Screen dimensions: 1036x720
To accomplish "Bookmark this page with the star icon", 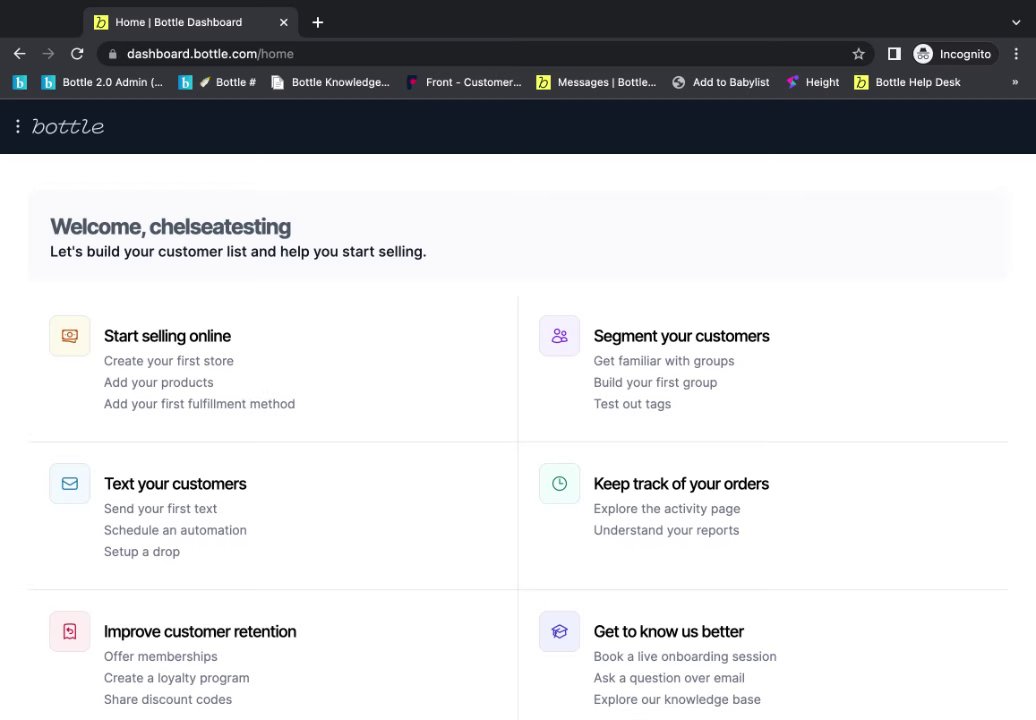I will [858, 54].
